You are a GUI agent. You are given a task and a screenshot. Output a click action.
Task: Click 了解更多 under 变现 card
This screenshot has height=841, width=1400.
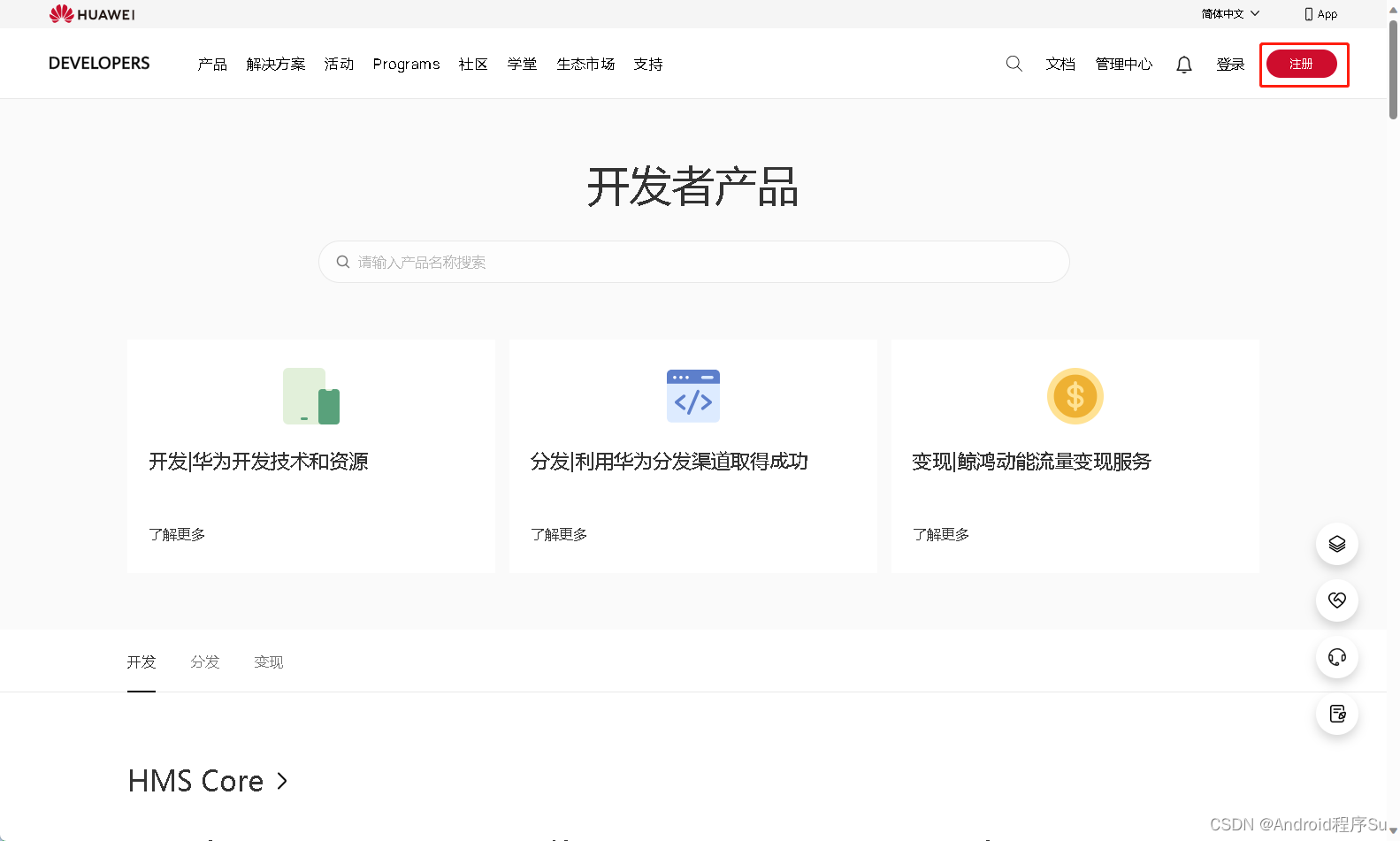pyautogui.click(x=941, y=534)
